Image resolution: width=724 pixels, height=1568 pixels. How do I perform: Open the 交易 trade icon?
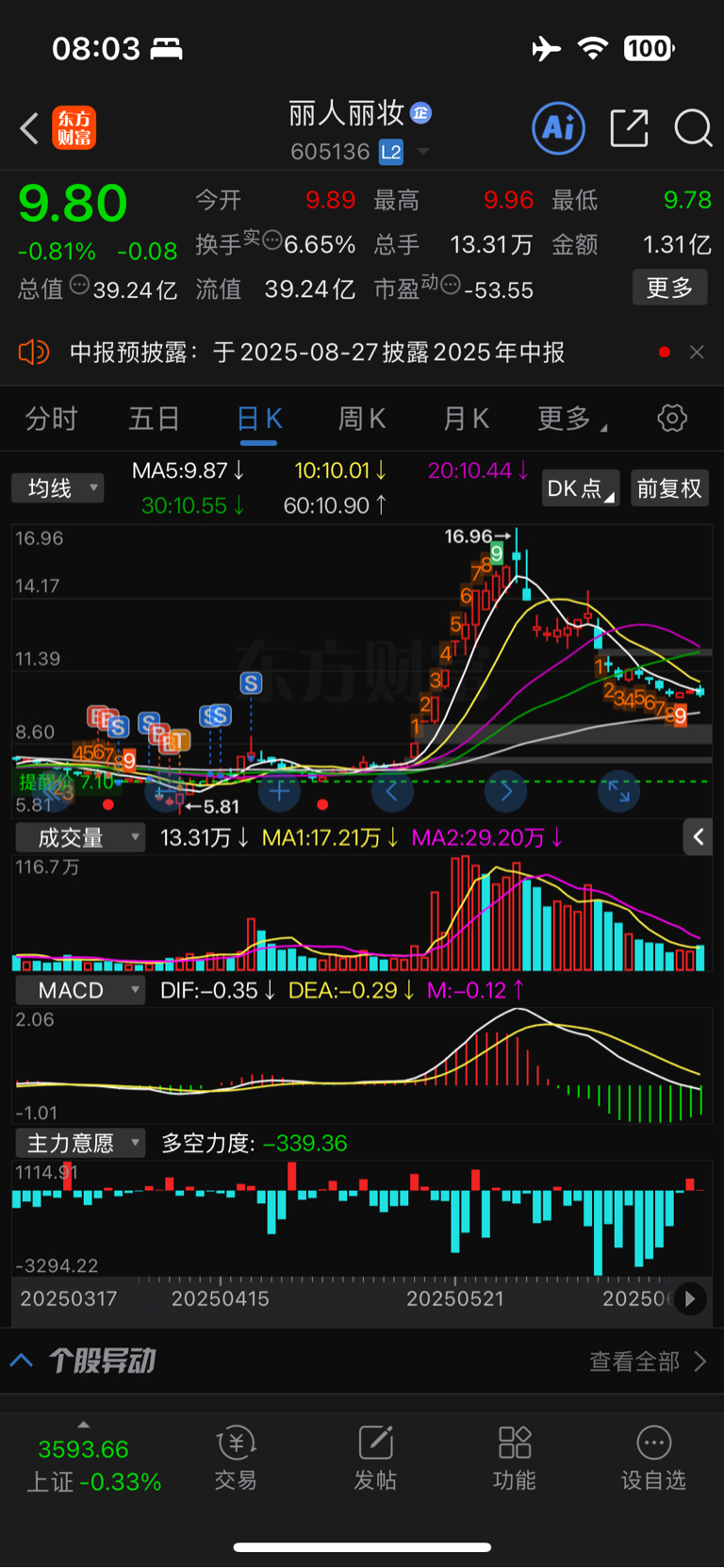236,1458
